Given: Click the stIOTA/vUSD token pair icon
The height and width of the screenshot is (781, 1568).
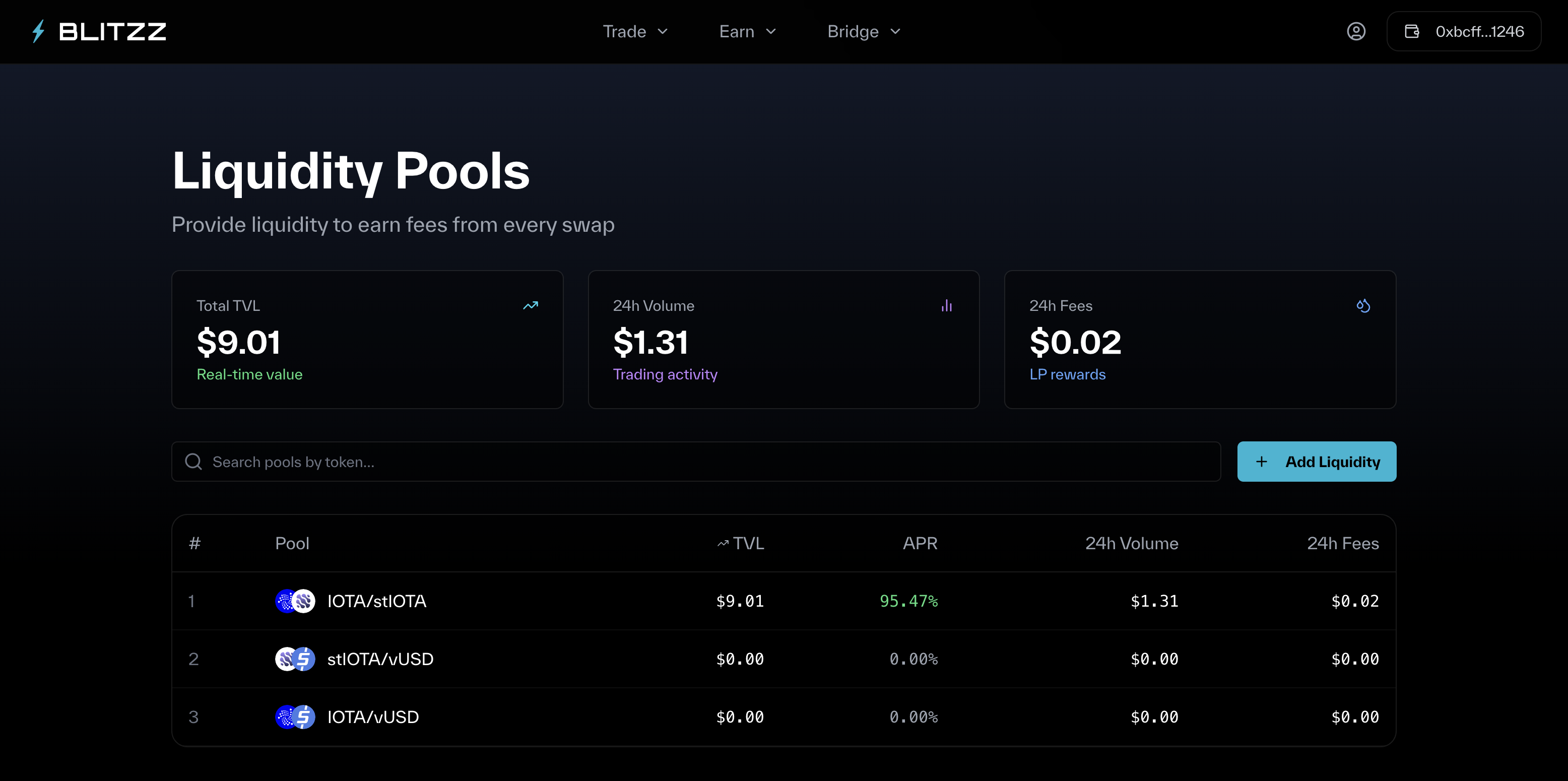Looking at the screenshot, I should (295, 659).
